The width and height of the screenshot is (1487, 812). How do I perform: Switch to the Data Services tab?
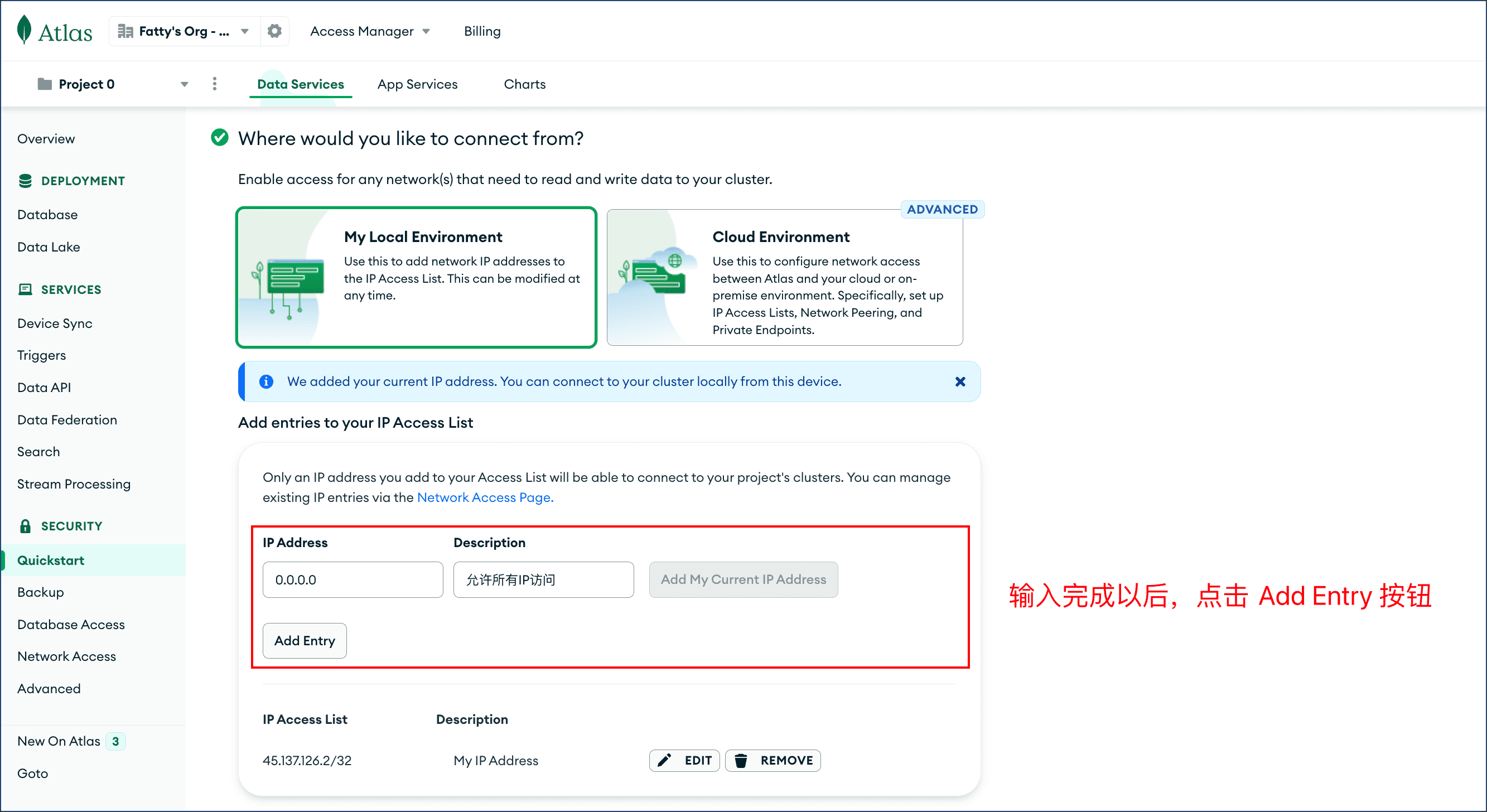[x=300, y=84]
